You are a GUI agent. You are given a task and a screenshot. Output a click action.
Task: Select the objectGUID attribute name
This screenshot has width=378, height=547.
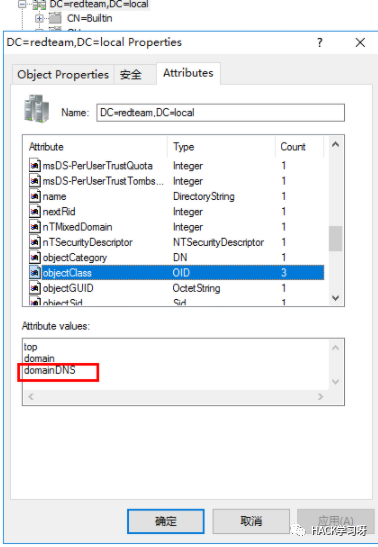tap(68, 288)
